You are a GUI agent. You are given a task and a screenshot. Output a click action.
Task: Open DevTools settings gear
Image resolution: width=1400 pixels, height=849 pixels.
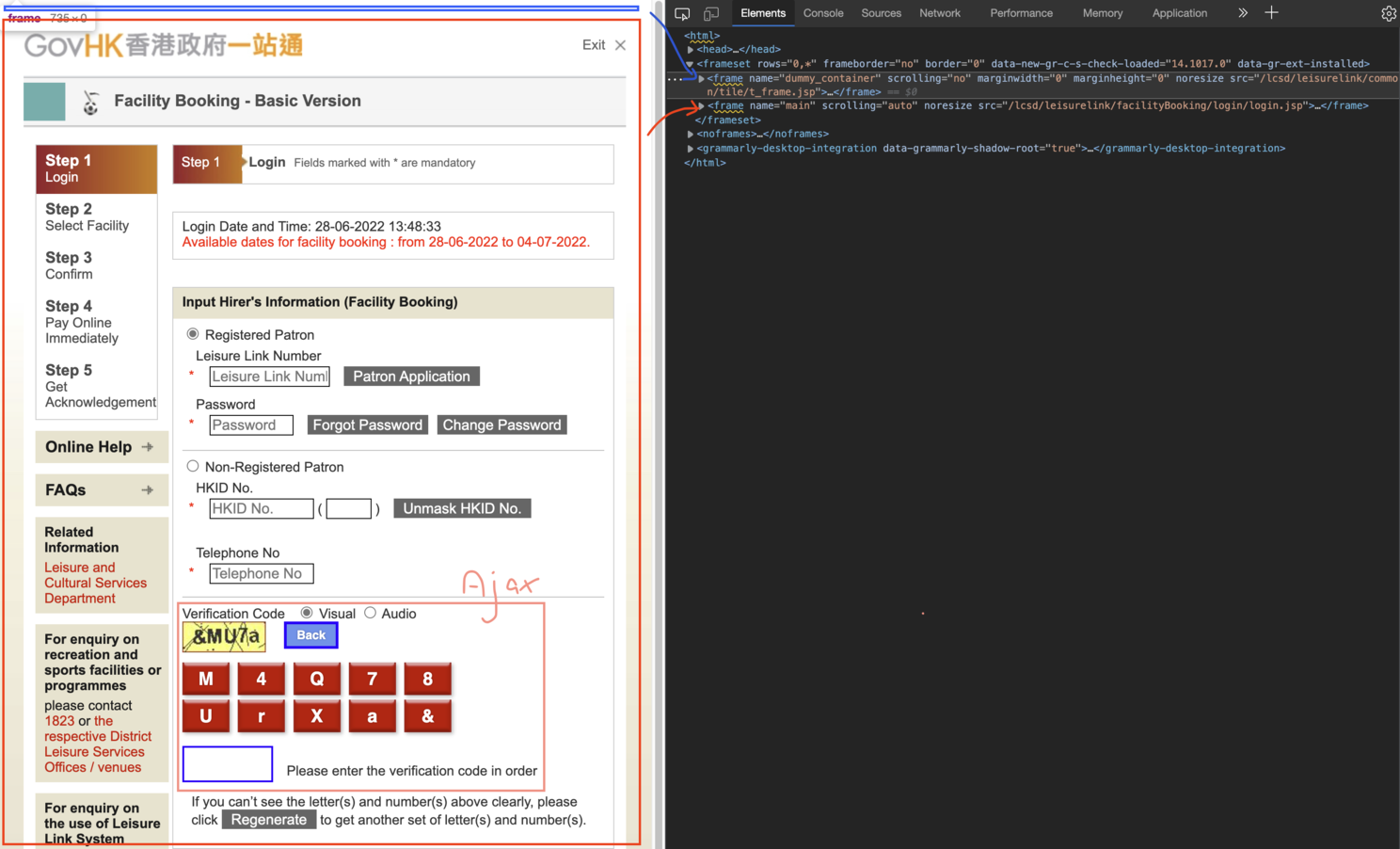(x=1388, y=13)
